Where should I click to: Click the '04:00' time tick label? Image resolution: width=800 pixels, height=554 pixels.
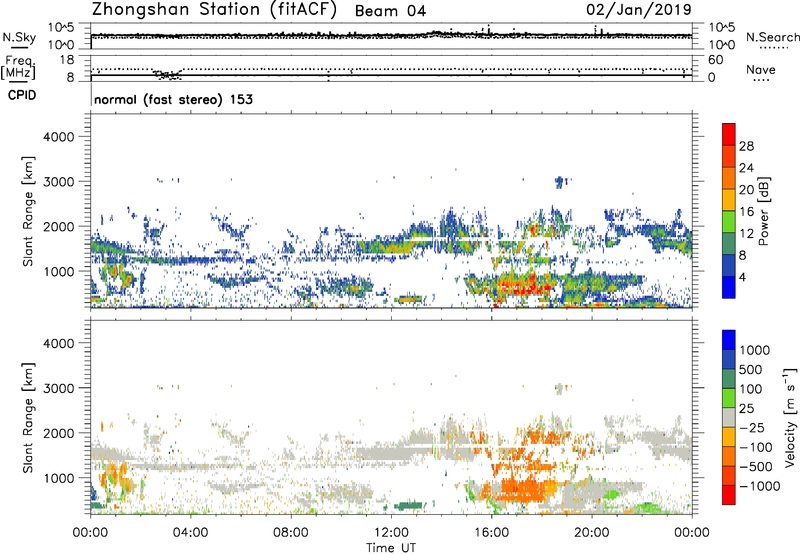pyautogui.click(x=190, y=533)
